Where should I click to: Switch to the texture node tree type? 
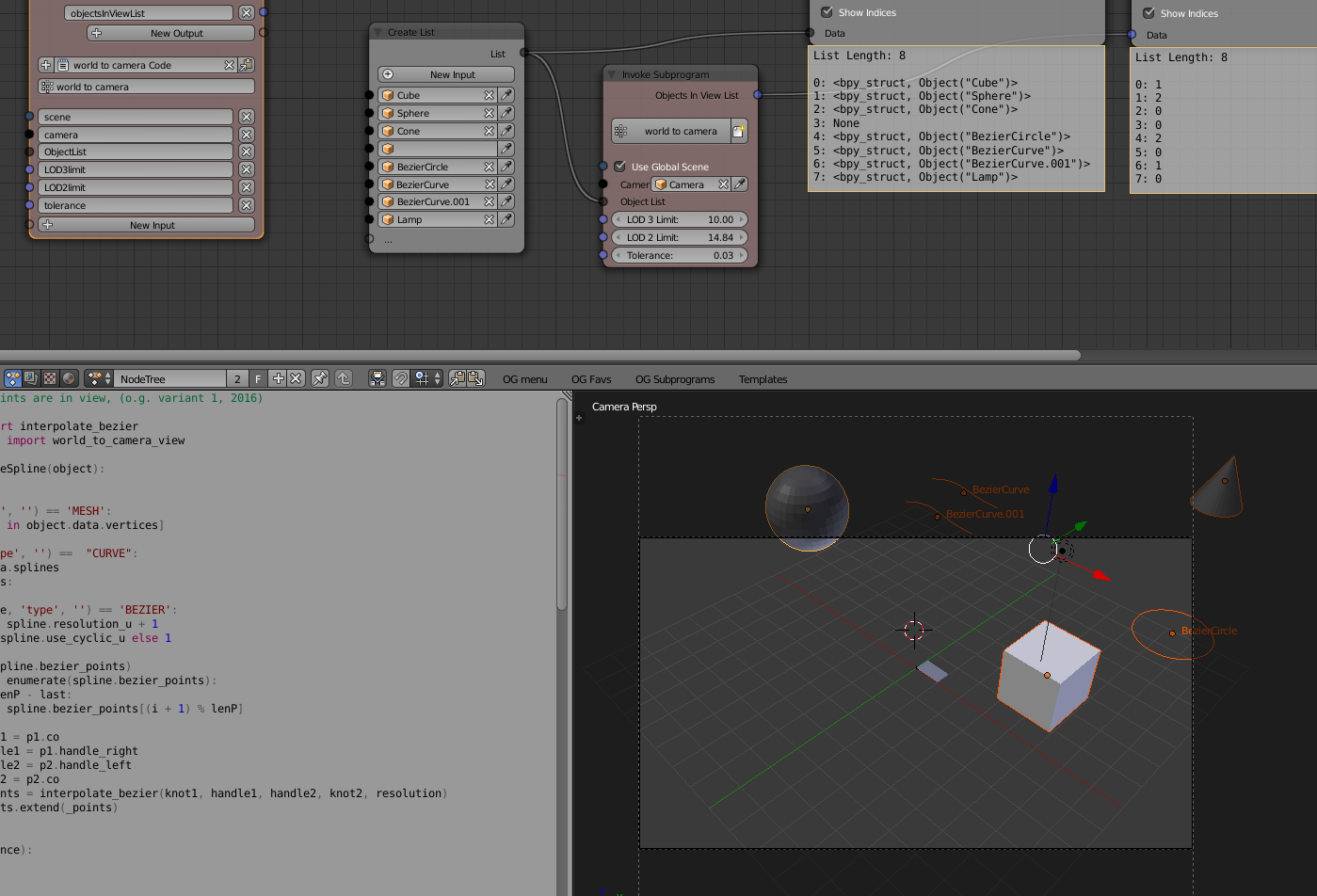pyautogui.click(x=50, y=378)
